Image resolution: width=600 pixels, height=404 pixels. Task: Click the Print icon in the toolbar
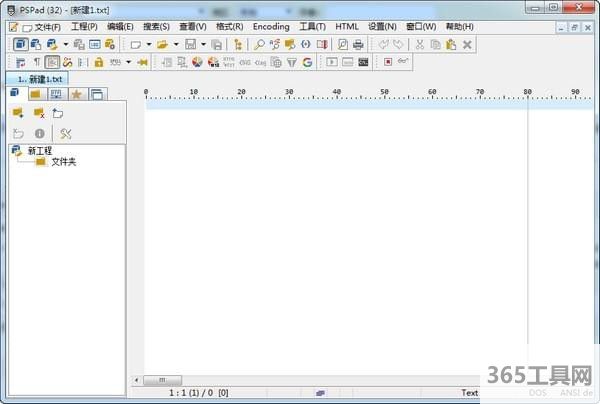pos(358,45)
